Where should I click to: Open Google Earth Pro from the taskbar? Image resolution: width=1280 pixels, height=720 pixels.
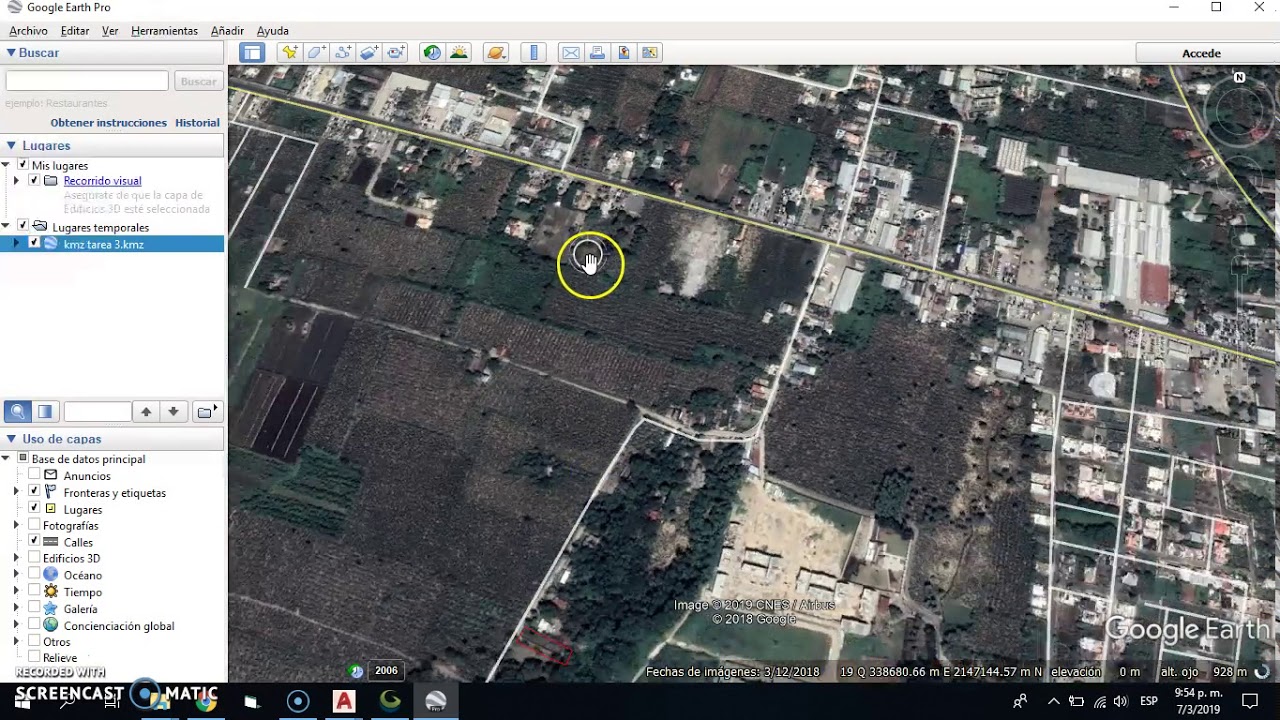(x=436, y=701)
